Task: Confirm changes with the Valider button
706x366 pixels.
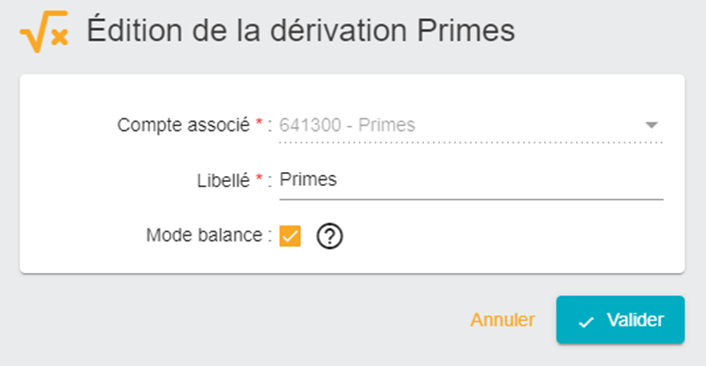Action: (620, 320)
